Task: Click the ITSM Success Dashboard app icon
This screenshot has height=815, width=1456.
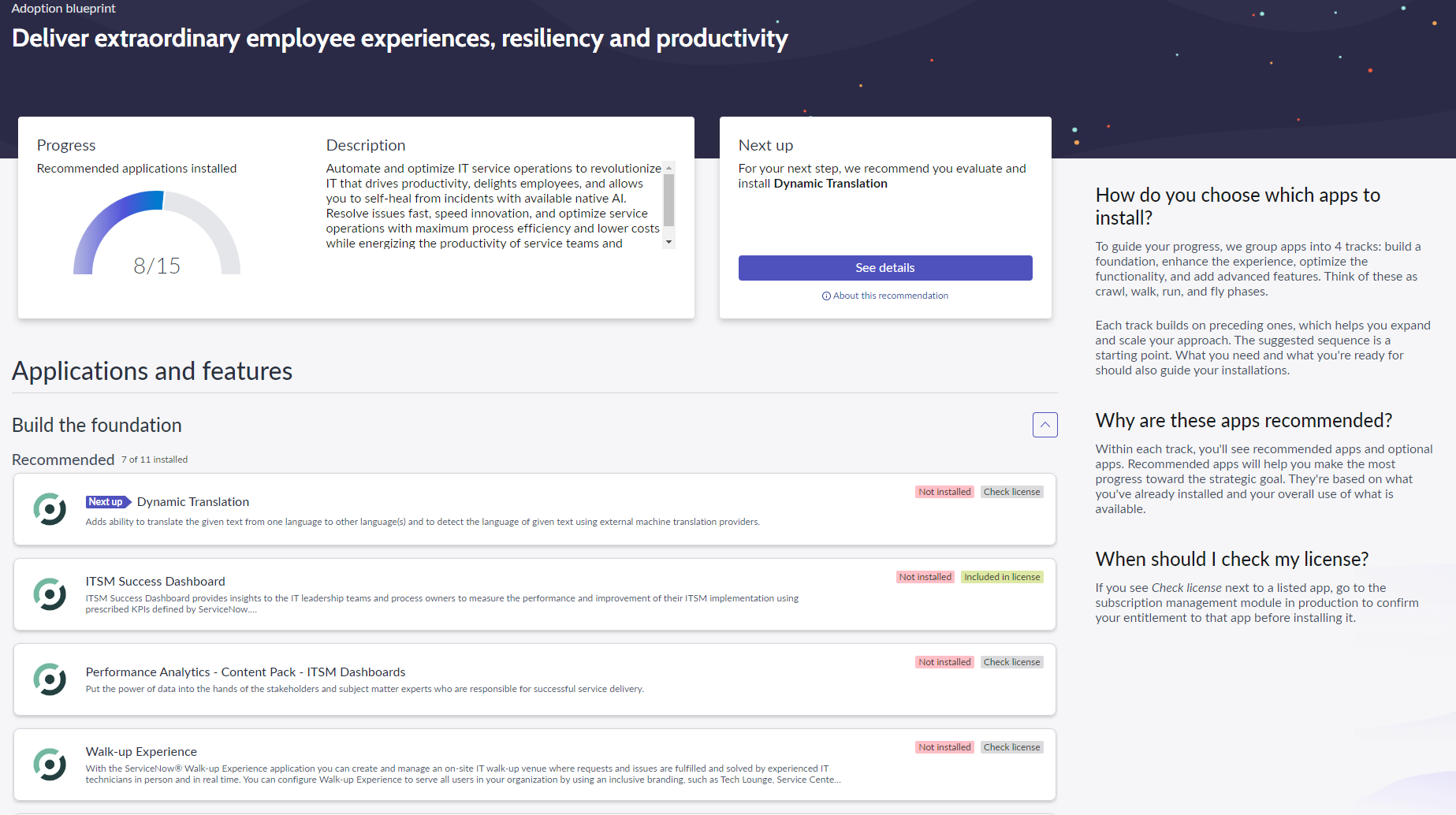Action: point(50,594)
